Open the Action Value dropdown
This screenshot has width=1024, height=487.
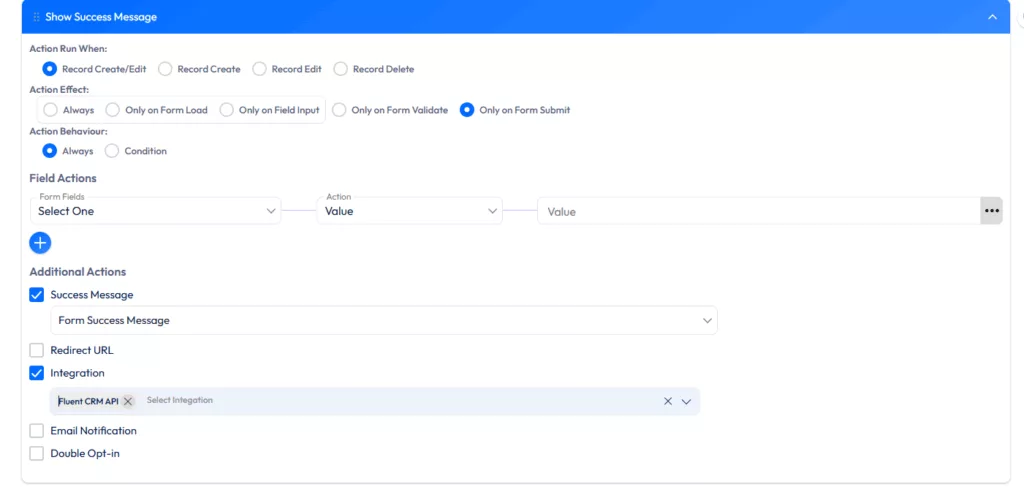pyautogui.click(x=410, y=211)
